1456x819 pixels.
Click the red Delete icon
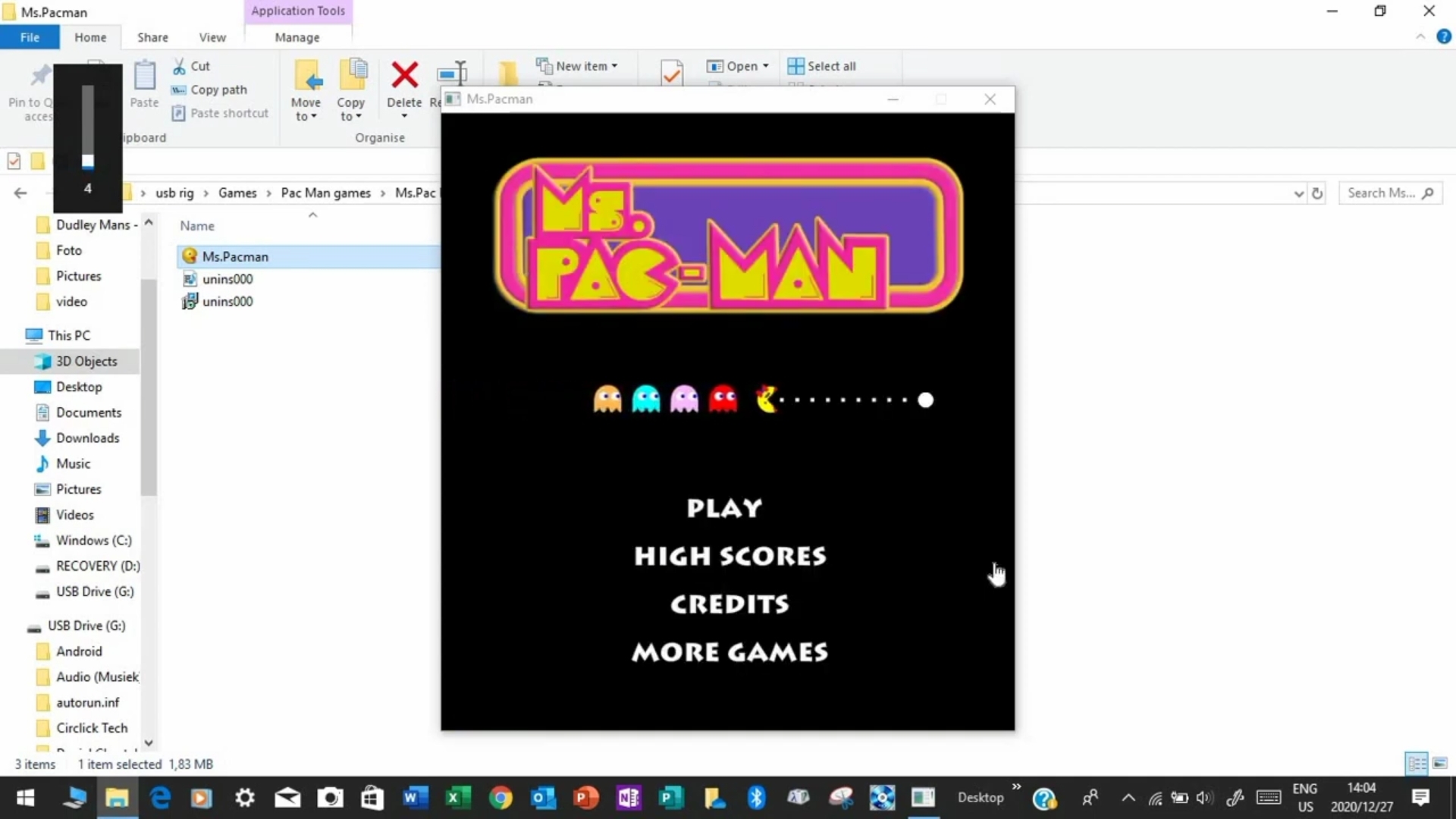[404, 74]
